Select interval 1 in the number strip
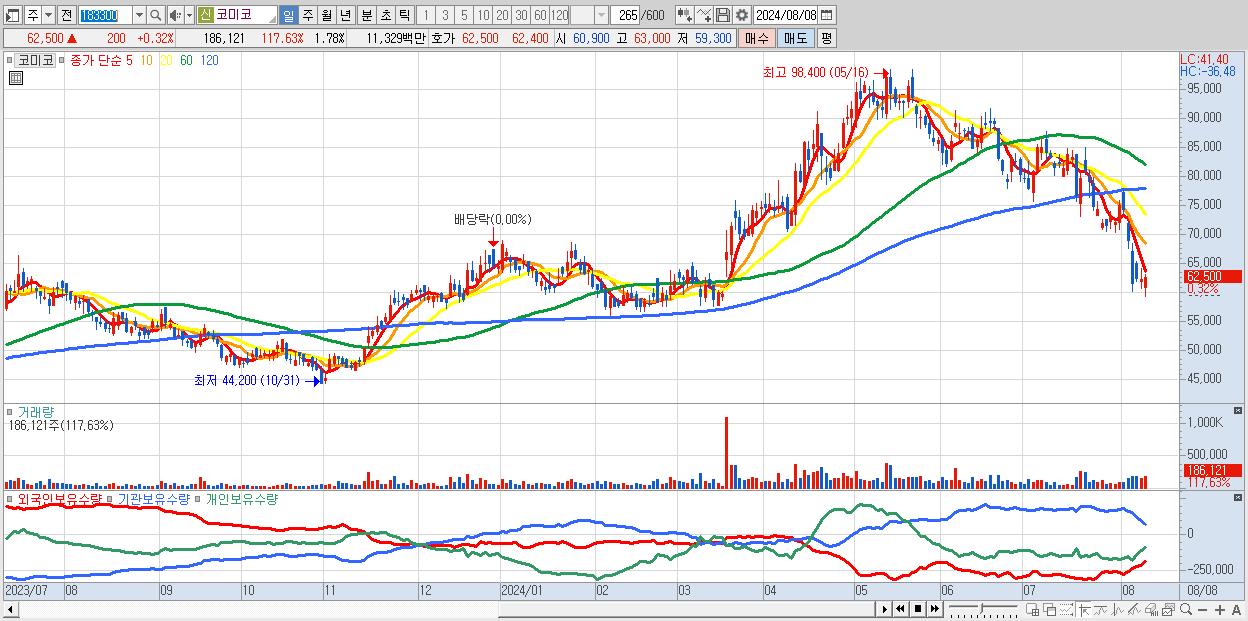1248x621 pixels. pos(426,15)
